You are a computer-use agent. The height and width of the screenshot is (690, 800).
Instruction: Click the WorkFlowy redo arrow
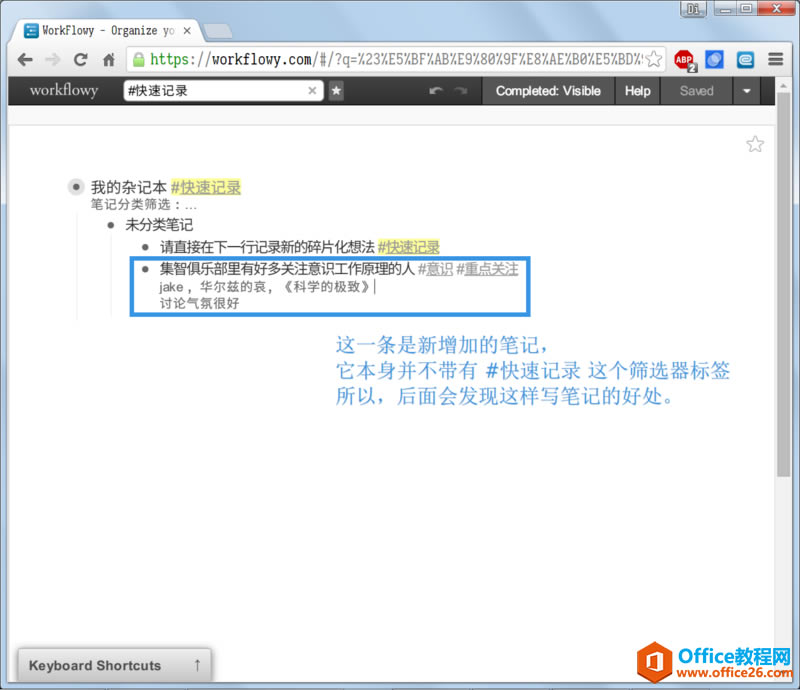(461, 91)
